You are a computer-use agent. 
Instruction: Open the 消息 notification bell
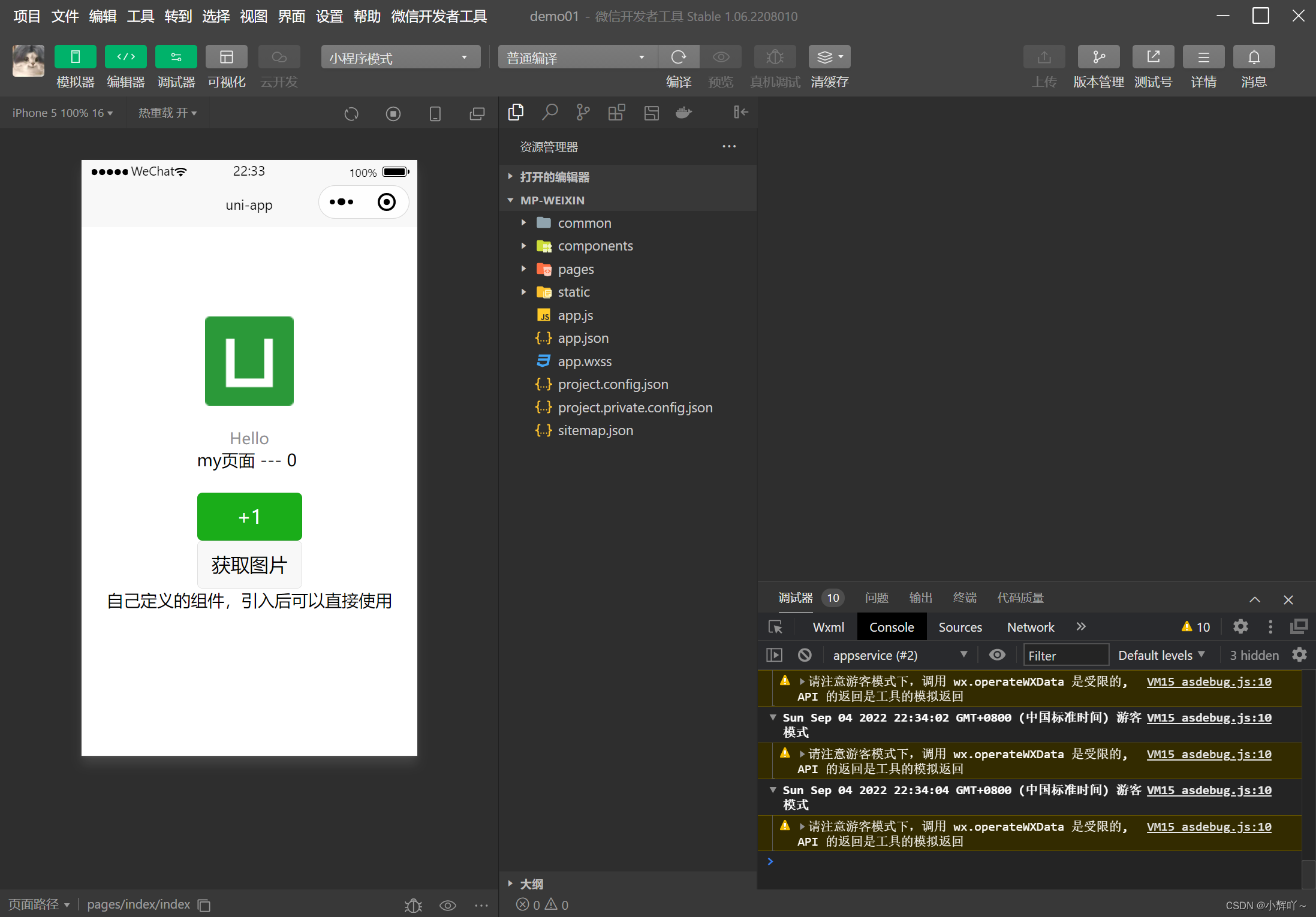[x=1254, y=57]
